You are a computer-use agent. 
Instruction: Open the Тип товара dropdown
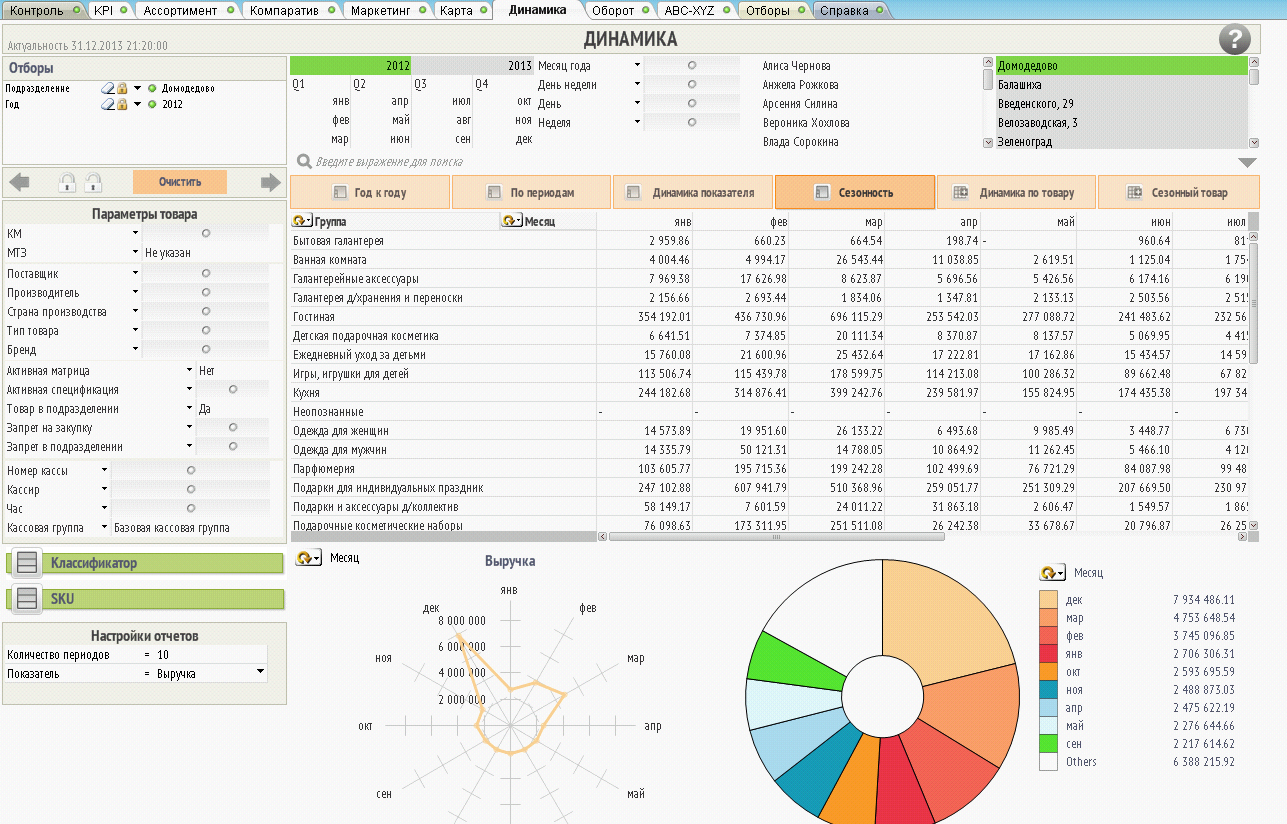tap(135, 331)
